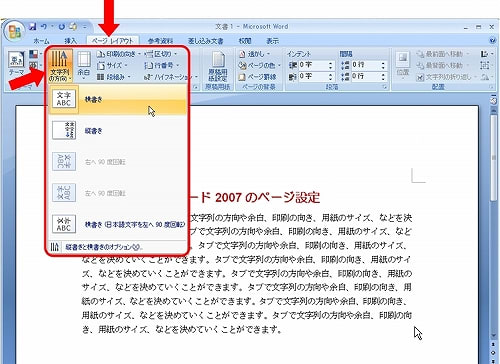
Task: Click the ページ罫線 page borders button
Action: [x=257, y=77]
